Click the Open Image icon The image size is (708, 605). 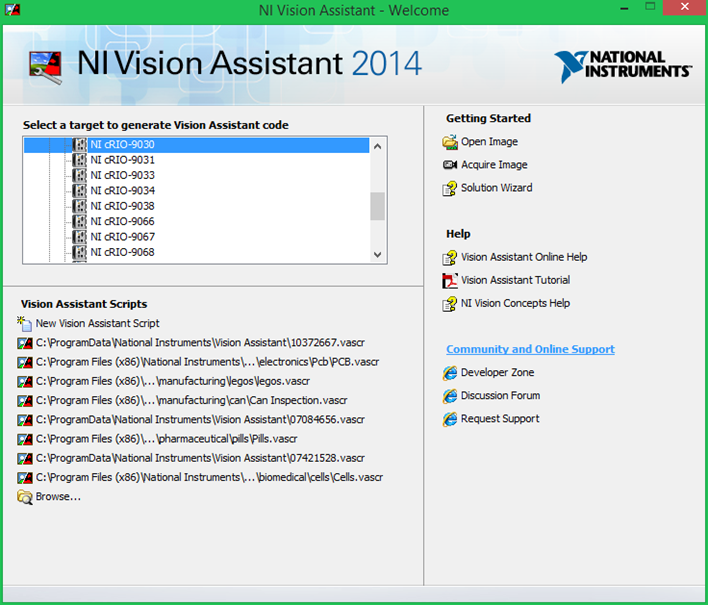pyautogui.click(x=450, y=142)
